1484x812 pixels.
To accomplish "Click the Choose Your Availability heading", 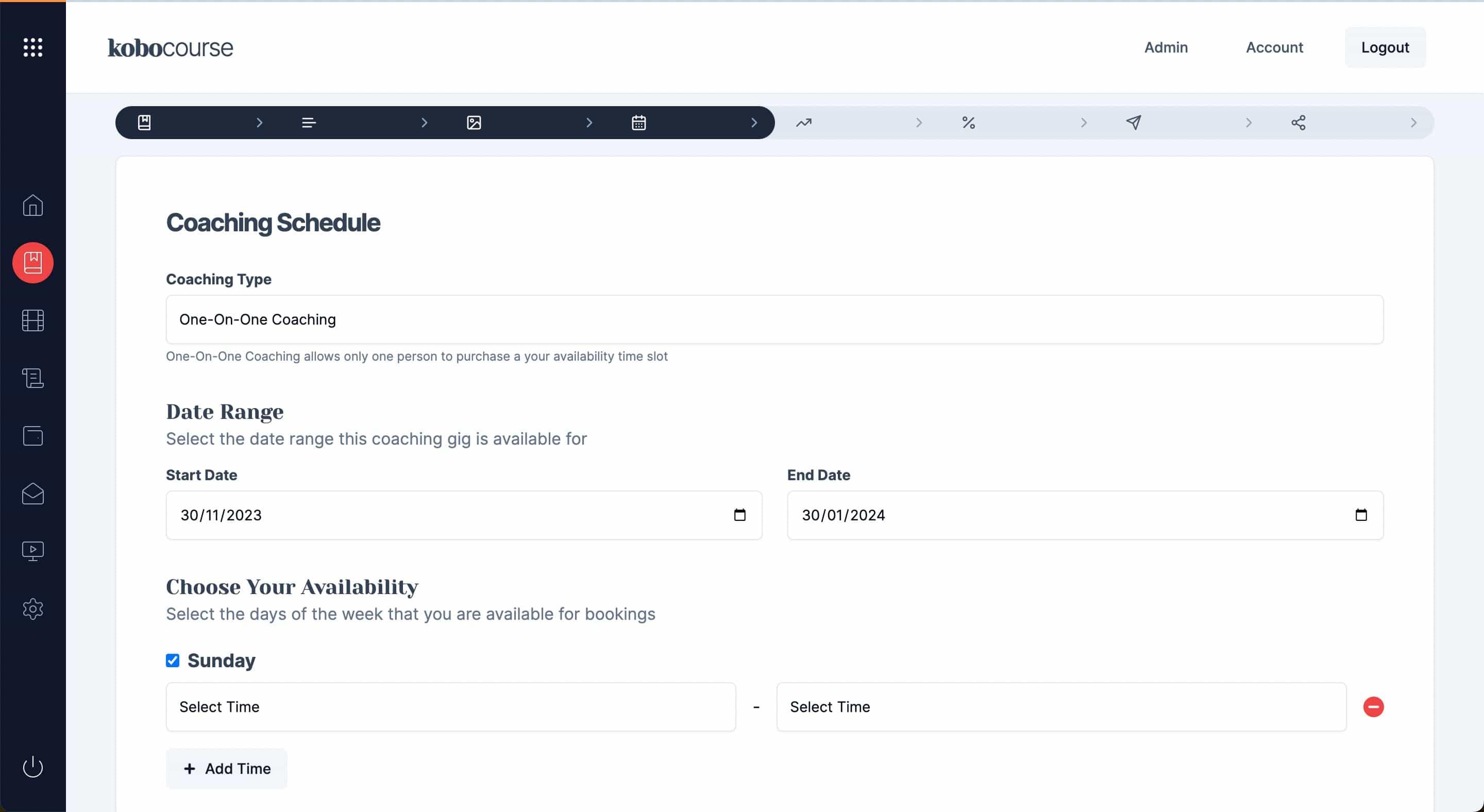I will tap(292, 586).
